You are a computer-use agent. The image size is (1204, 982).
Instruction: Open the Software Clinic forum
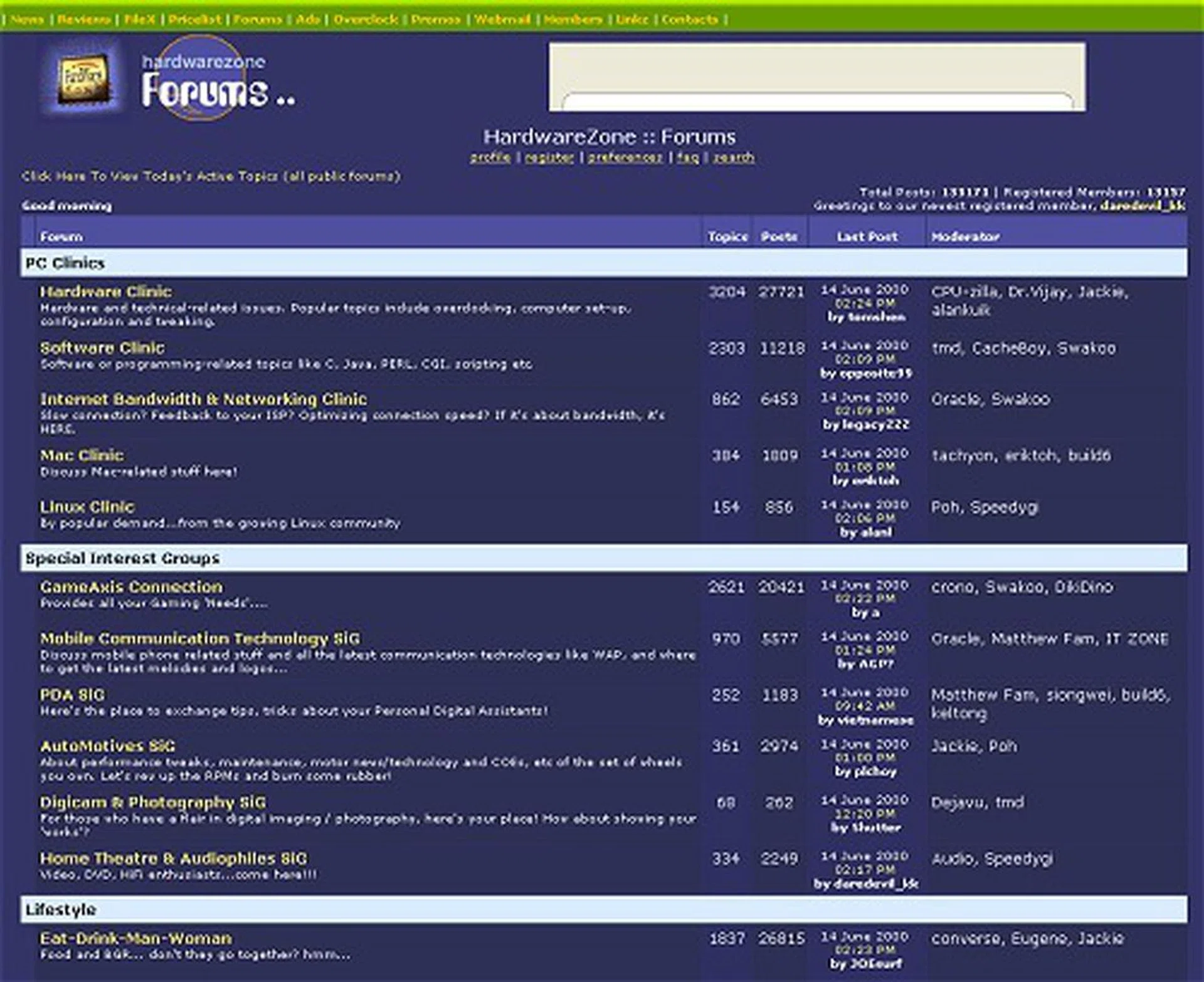coord(102,348)
